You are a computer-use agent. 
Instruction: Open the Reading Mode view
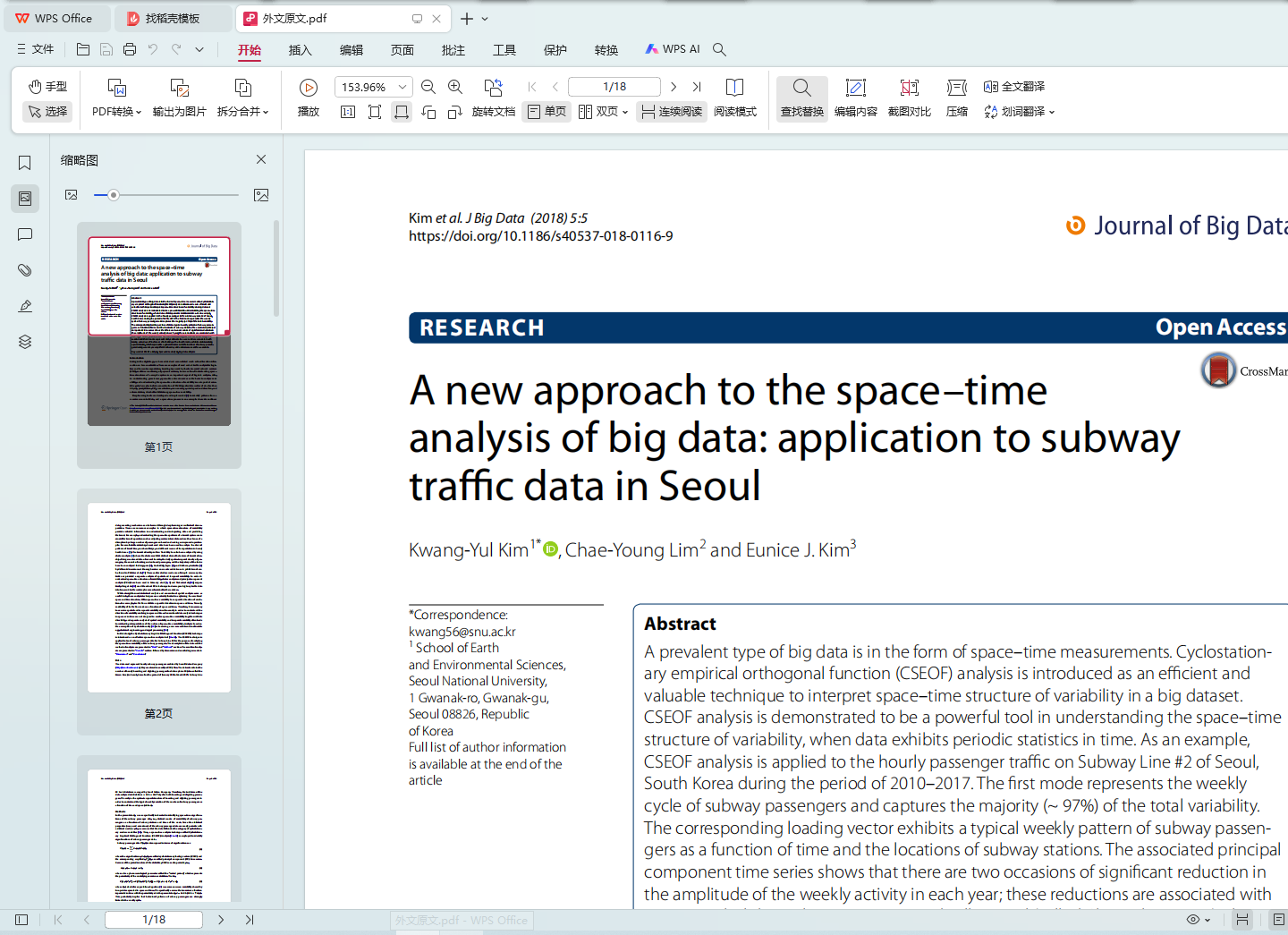coord(734,98)
